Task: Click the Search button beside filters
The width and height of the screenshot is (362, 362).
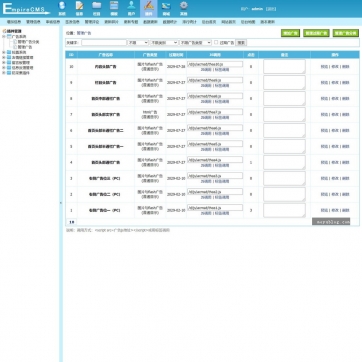Action: click(x=241, y=43)
